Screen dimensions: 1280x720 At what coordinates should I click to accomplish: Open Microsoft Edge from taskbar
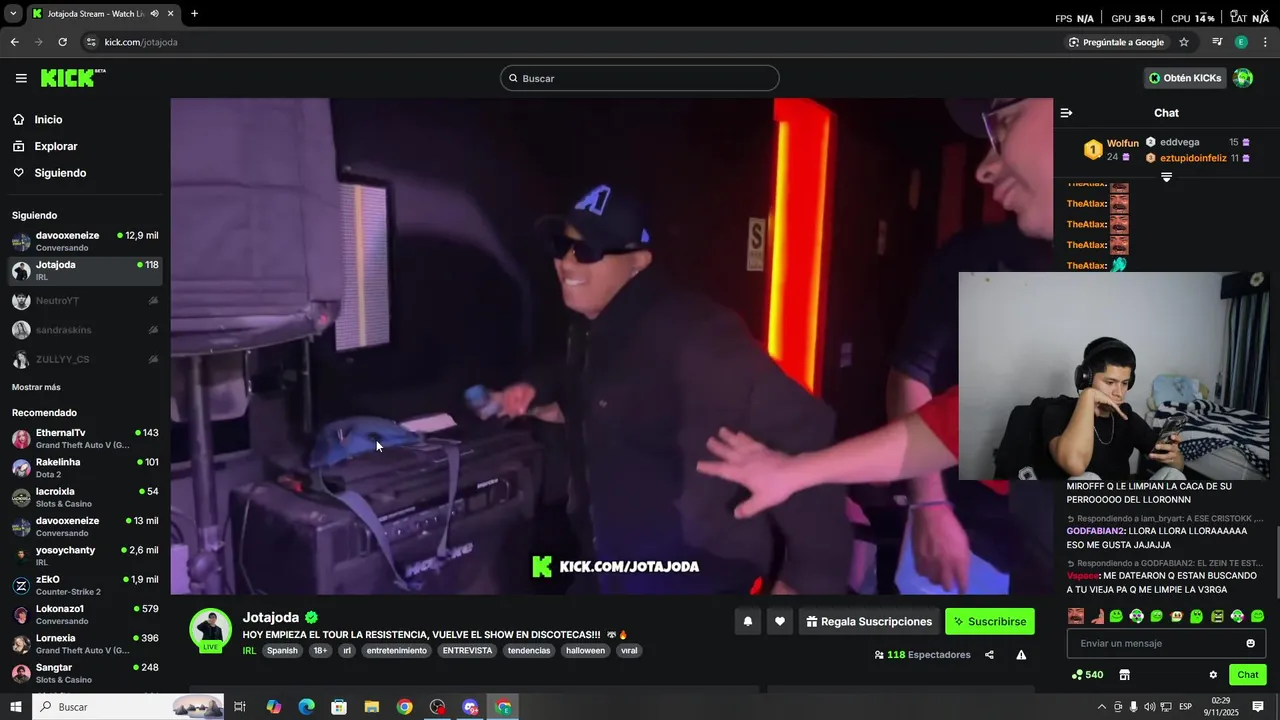coord(306,707)
